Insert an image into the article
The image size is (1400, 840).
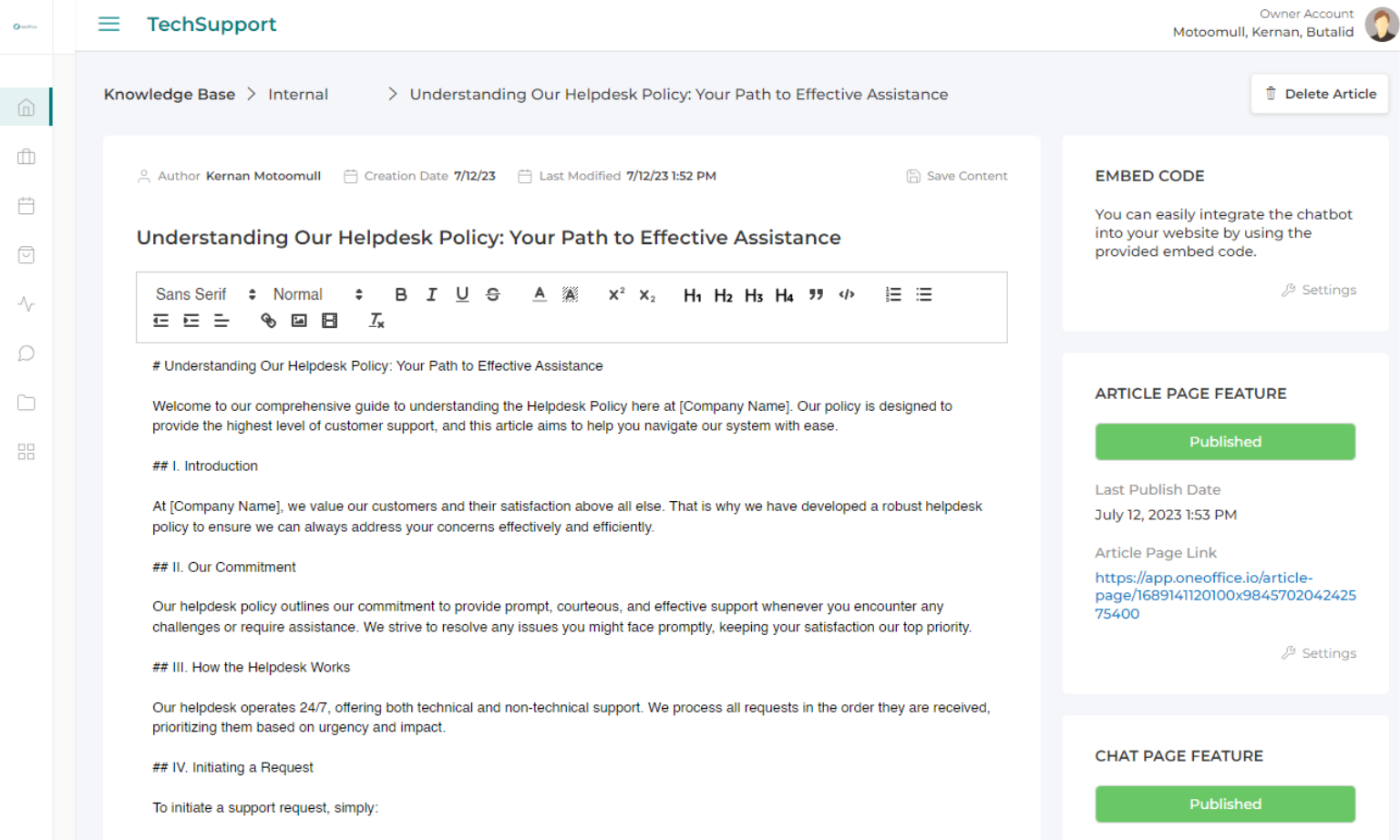click(x=299, y=321)
